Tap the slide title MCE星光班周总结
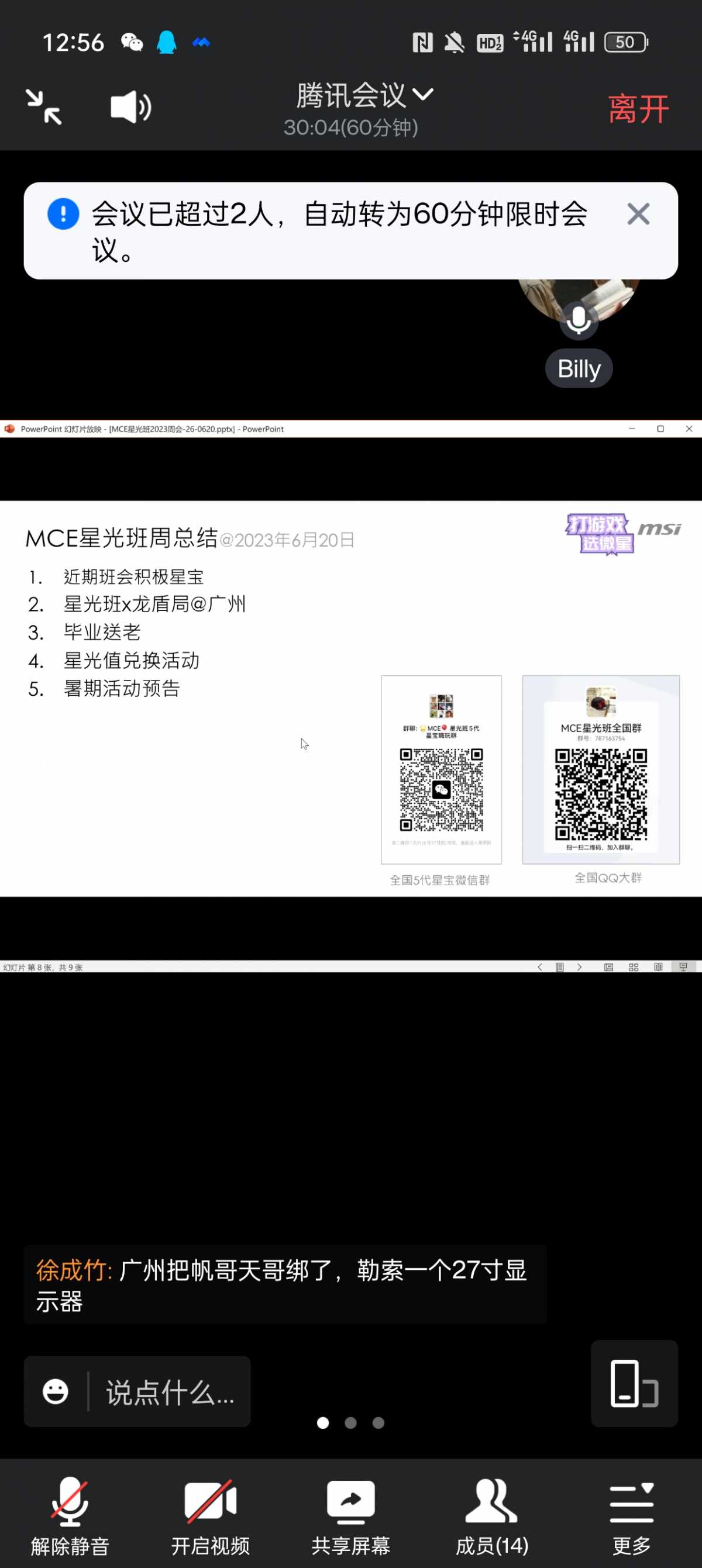Viewport: 702px width, 1568px height. click(122, 538)
